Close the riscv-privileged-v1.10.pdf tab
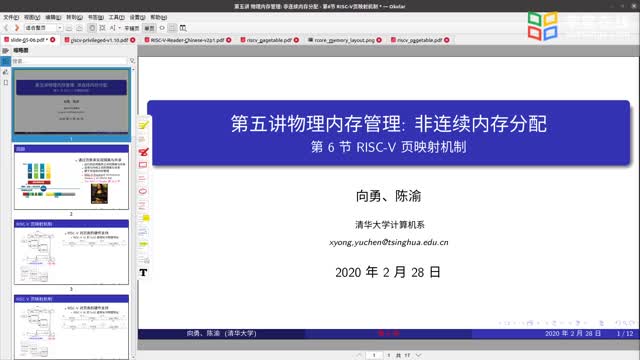The image size is (640, 360). tap(133, 40)
